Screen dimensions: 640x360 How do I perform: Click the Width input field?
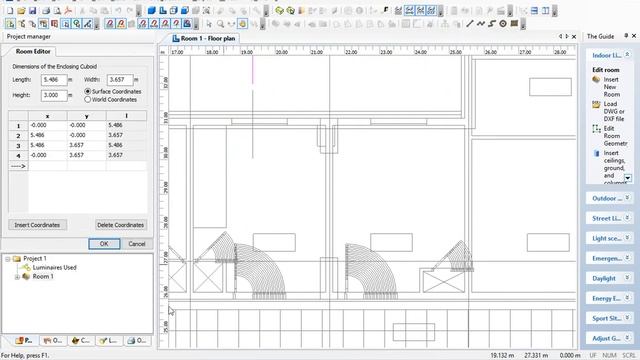point(120,80)
